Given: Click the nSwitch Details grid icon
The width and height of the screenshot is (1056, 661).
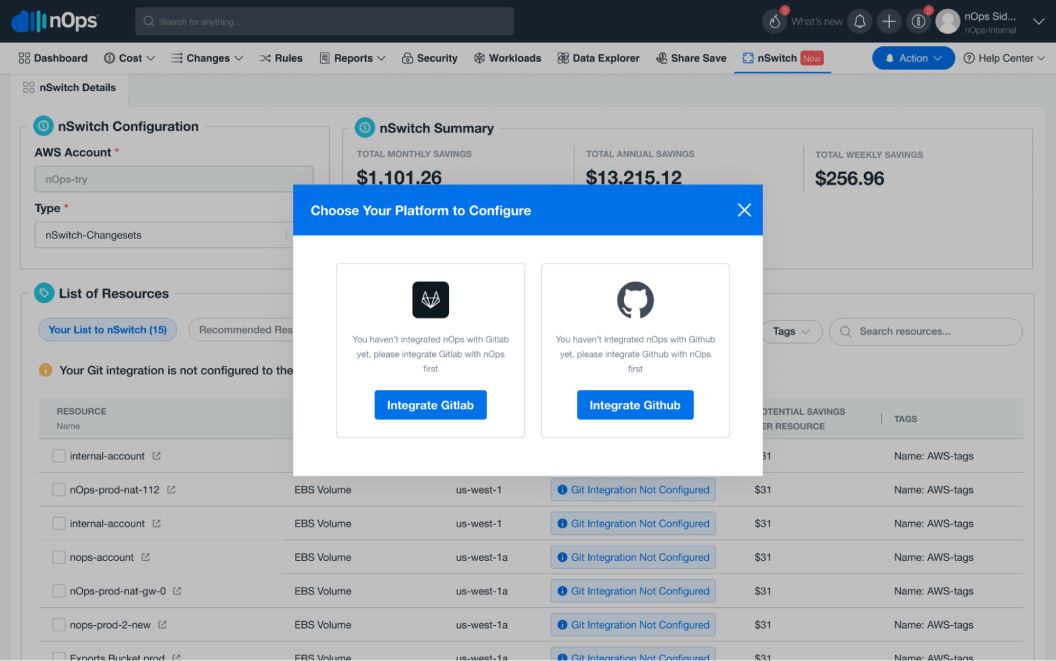Looking at the screenshot, I should point(28,88).
